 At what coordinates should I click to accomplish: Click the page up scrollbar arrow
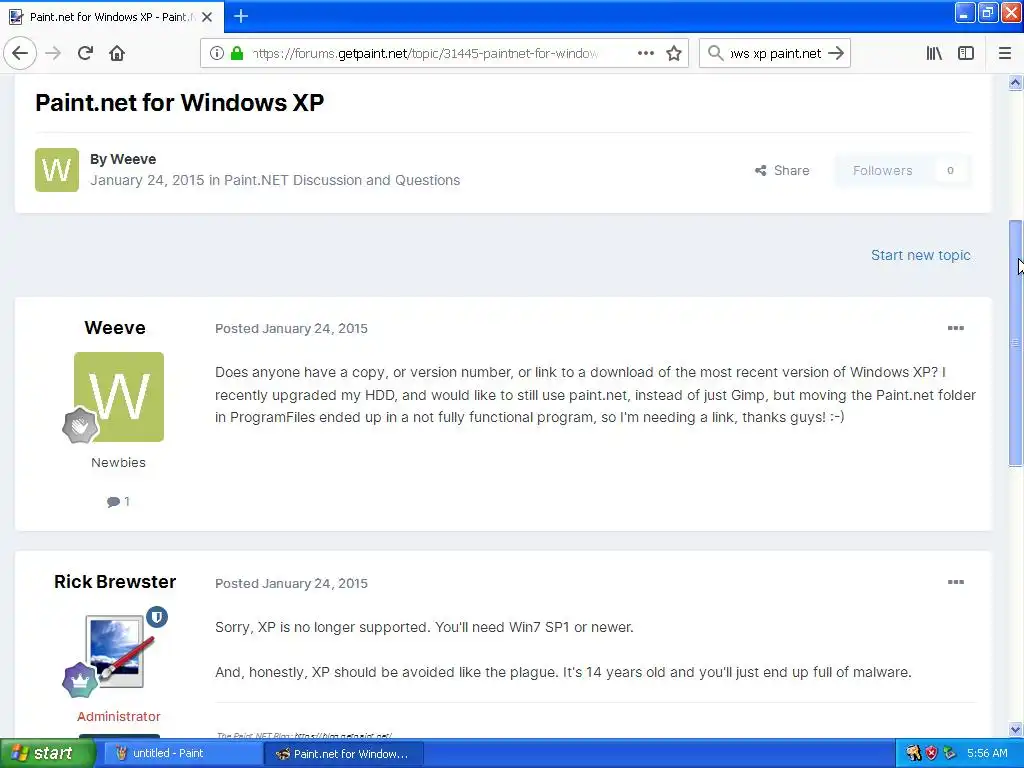pos(1016,82)
